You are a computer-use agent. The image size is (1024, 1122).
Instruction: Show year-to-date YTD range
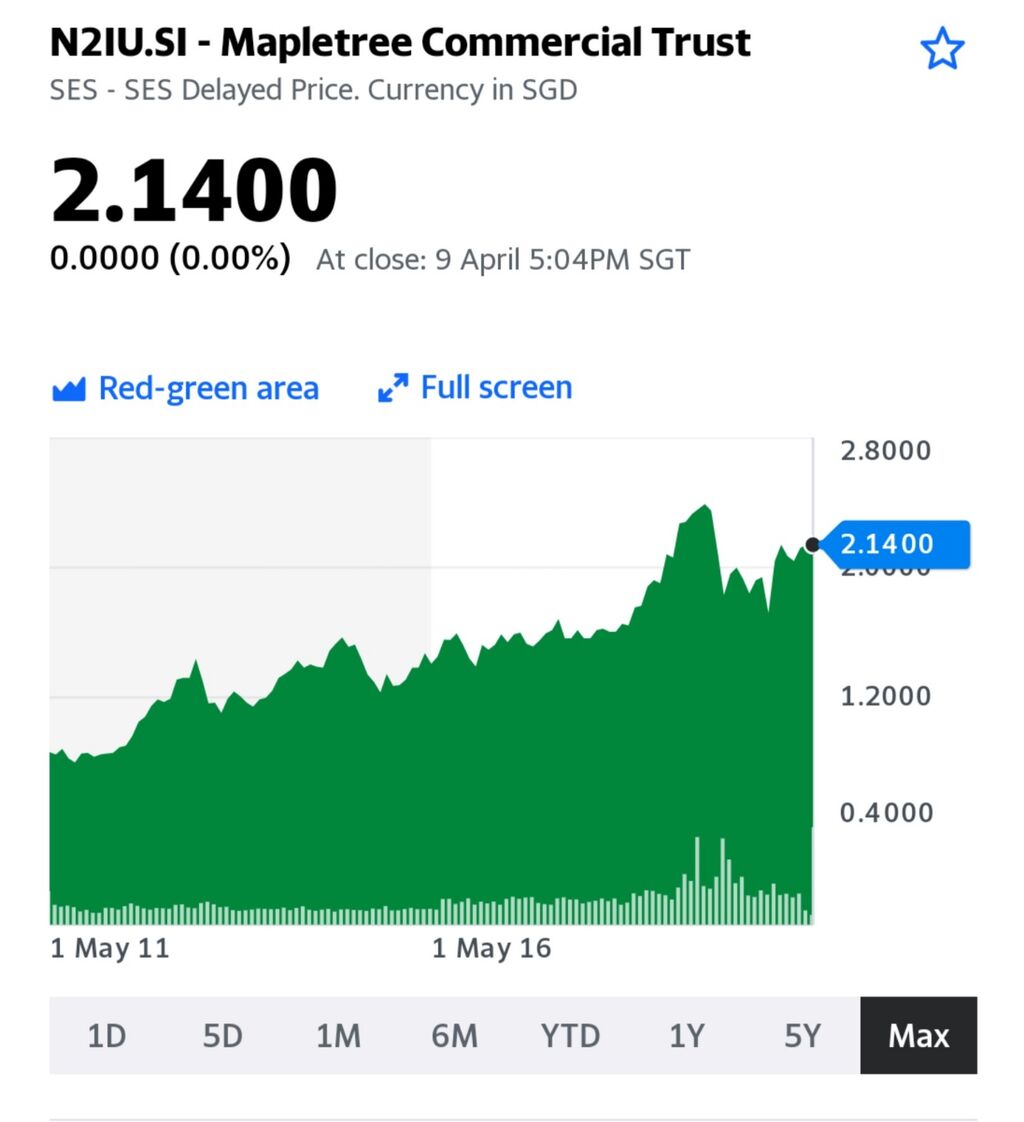pos(570,1035)
